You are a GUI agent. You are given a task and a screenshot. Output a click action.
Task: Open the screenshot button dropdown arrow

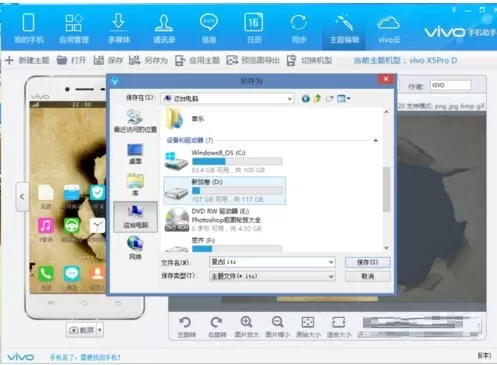[100, 330]
